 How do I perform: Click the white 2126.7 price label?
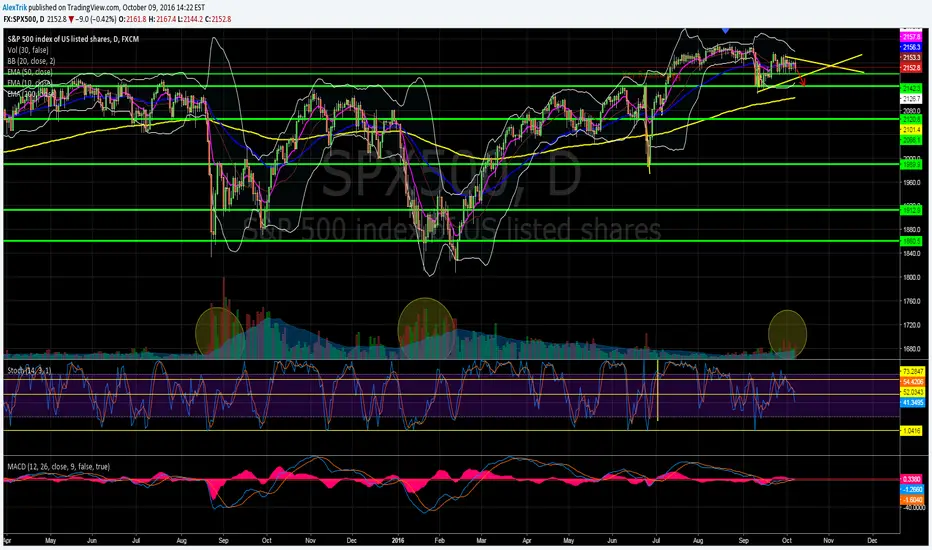[911, 99]
